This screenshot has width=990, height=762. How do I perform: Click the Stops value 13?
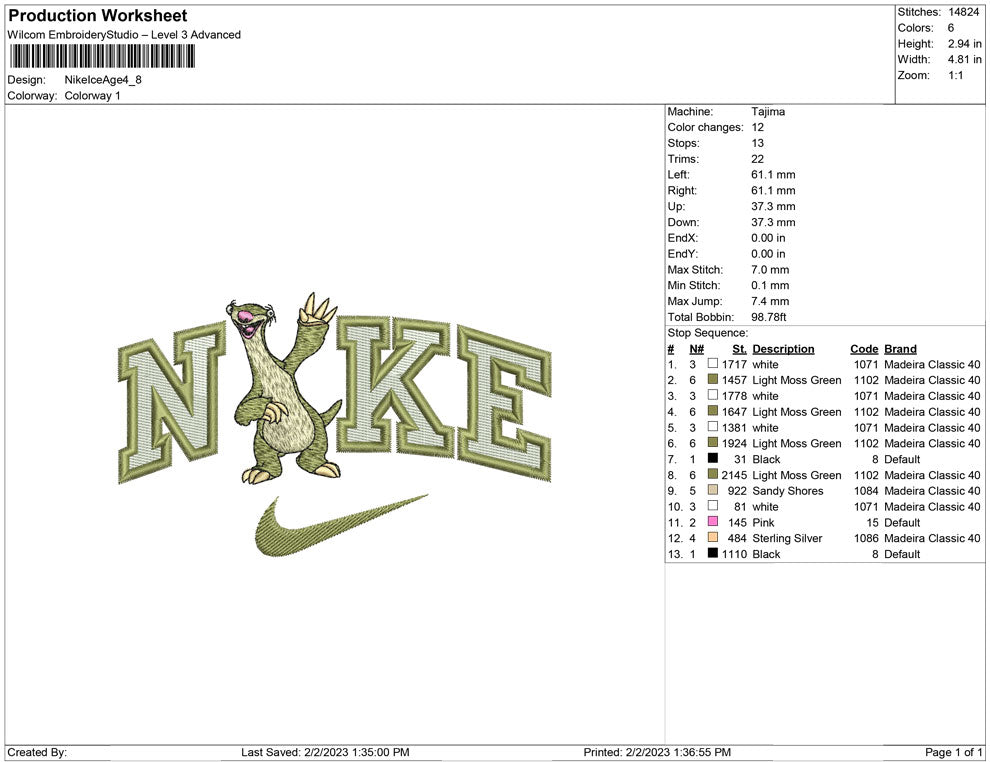[758, 143]
